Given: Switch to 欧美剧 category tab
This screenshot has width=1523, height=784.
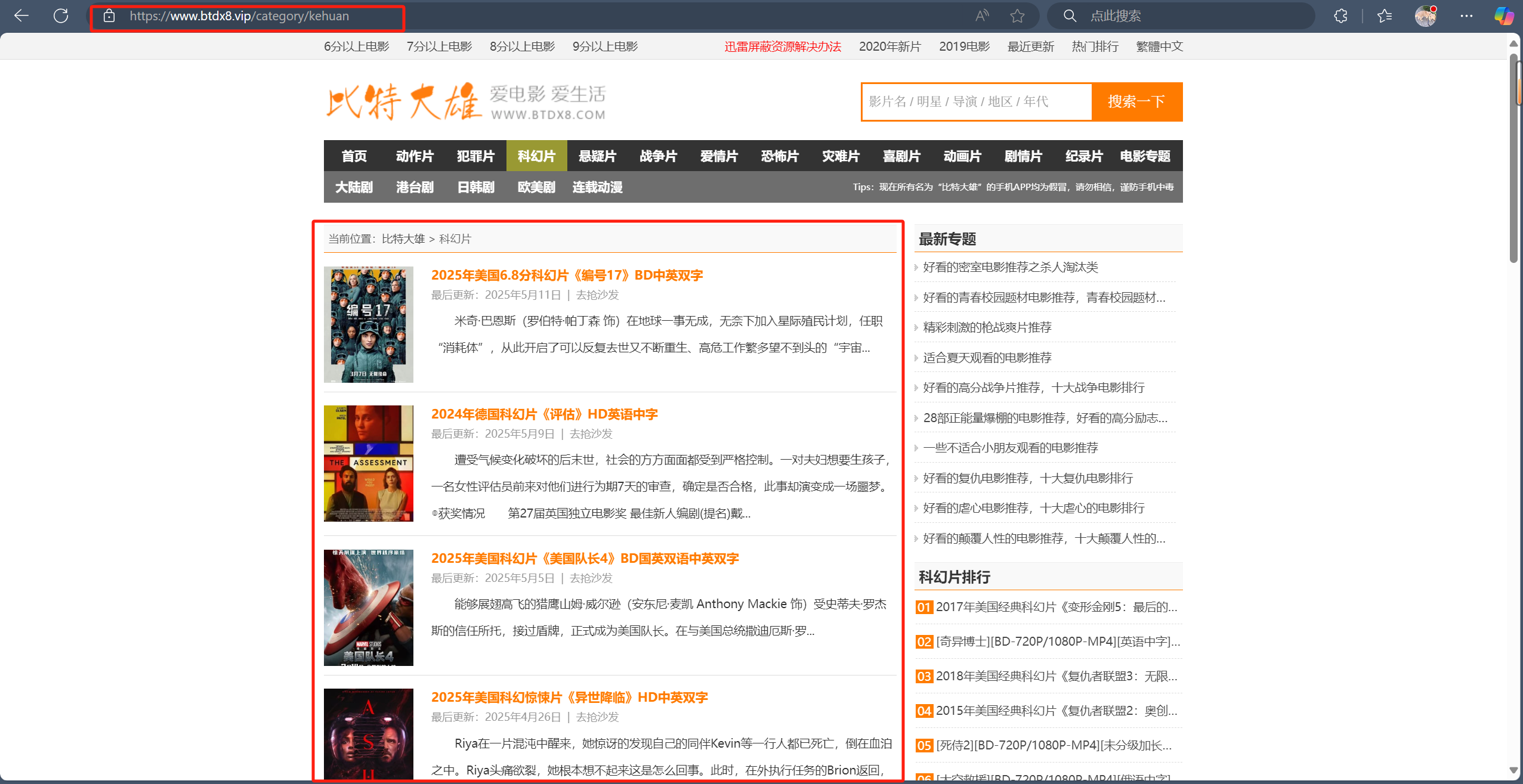Looking at the screenshot, I should [536, 187].
